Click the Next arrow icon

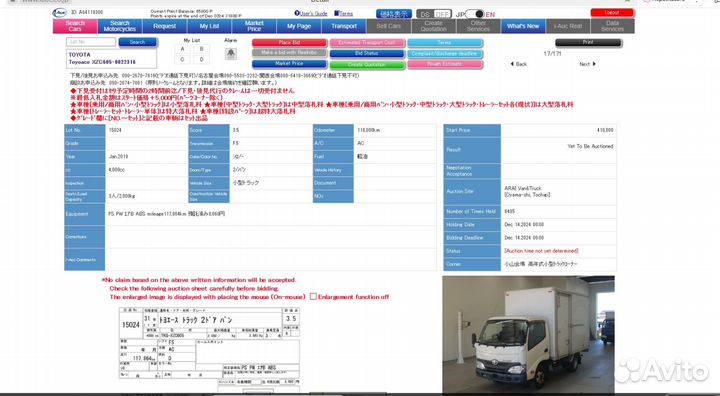(594, 64)
